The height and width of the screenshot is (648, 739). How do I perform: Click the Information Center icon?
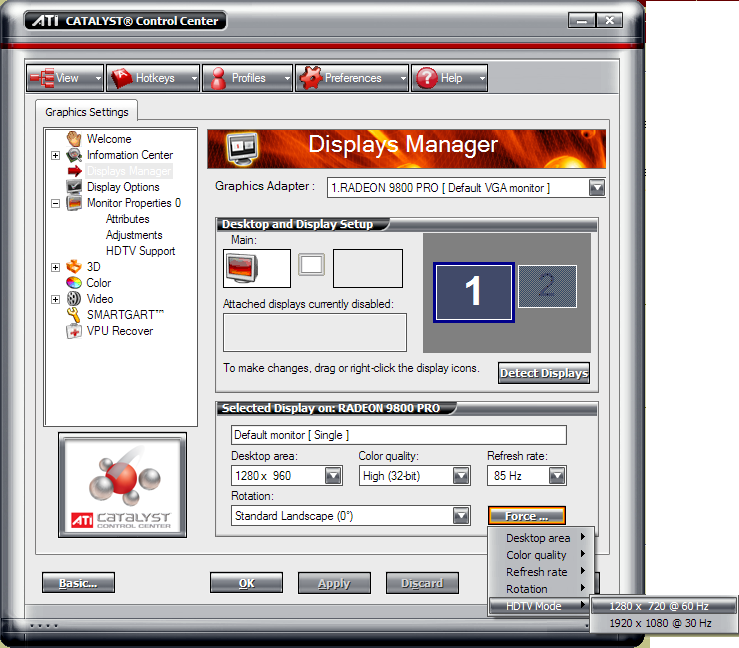pyautogui.click(x=74, y=155)
